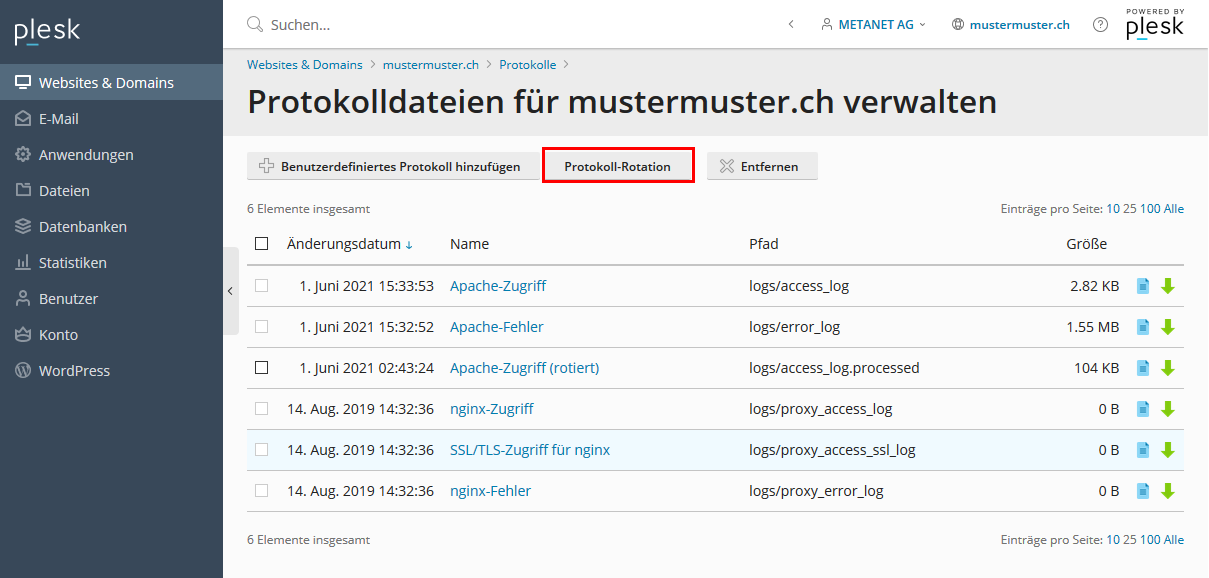Add a custom log via Benutzerdefiniertes Protokoll hinzufügen
The width and height of the screenshot is (1209, 578).
pos(390,167)
